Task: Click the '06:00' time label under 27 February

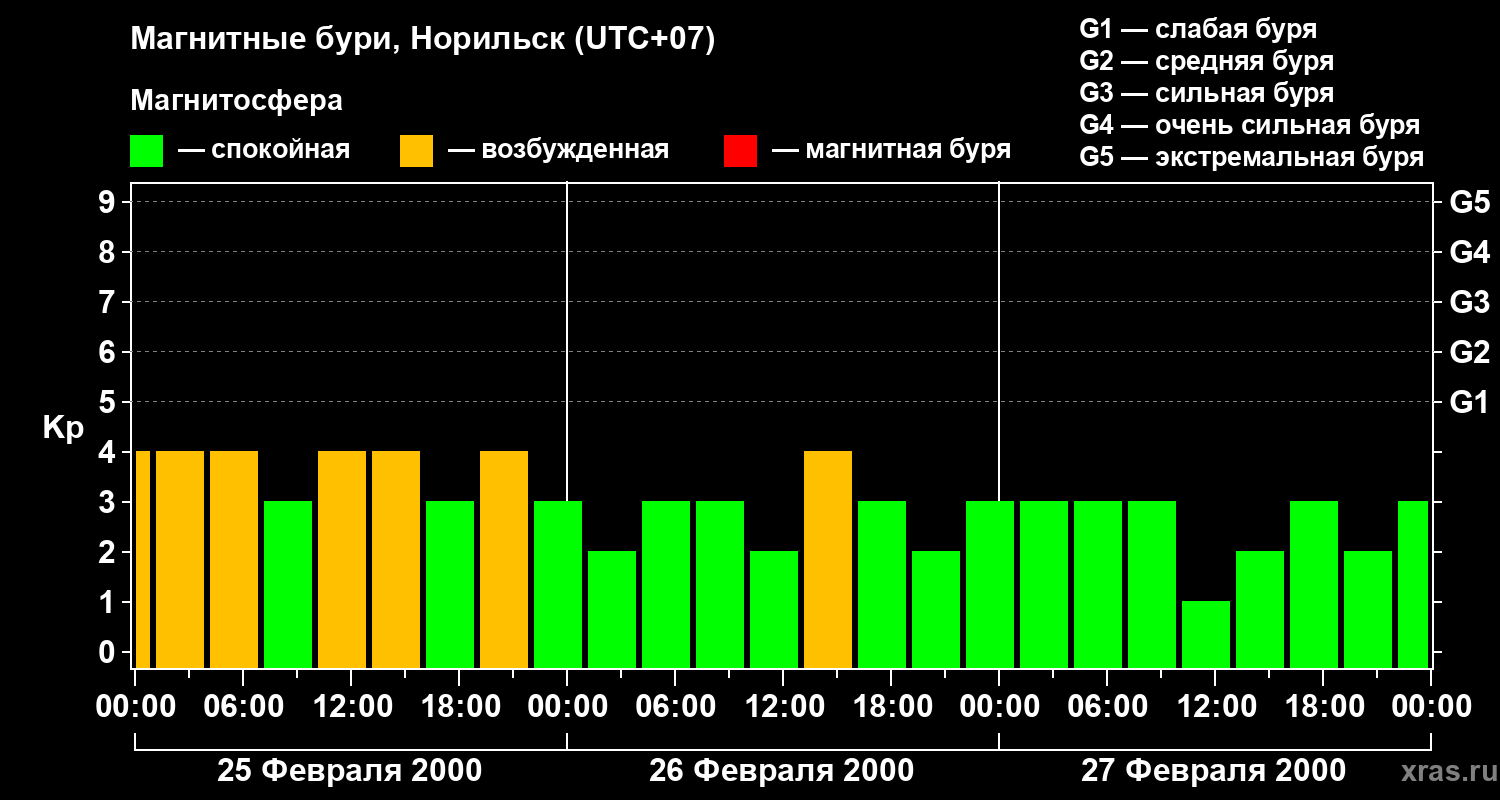Action: pos(1107,707)
